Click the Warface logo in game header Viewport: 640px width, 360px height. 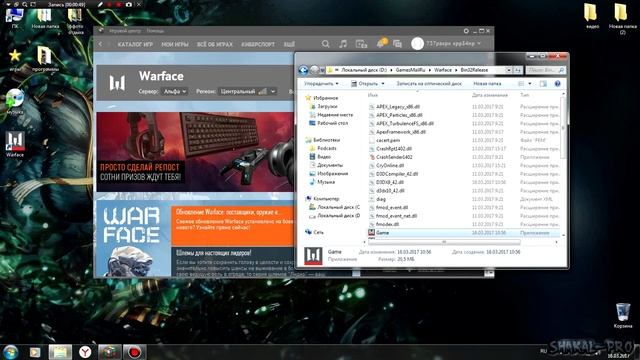point(117,82)
